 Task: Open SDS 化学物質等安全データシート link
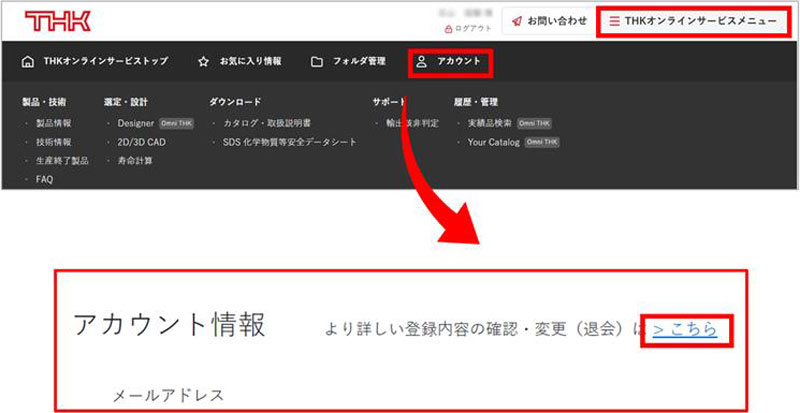pos(290,142)
